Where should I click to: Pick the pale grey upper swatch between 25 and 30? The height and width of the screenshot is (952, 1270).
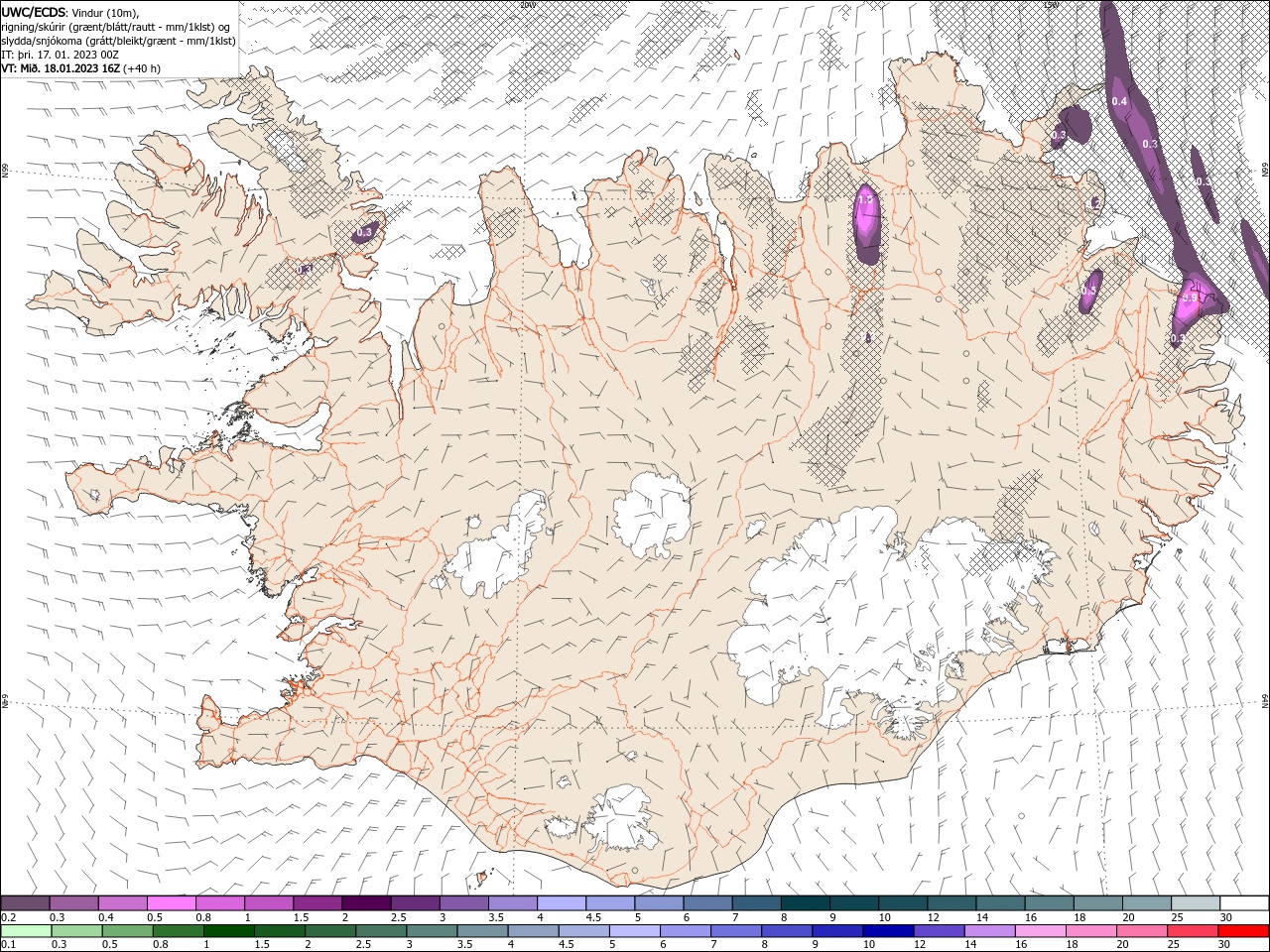point(1195,902)
